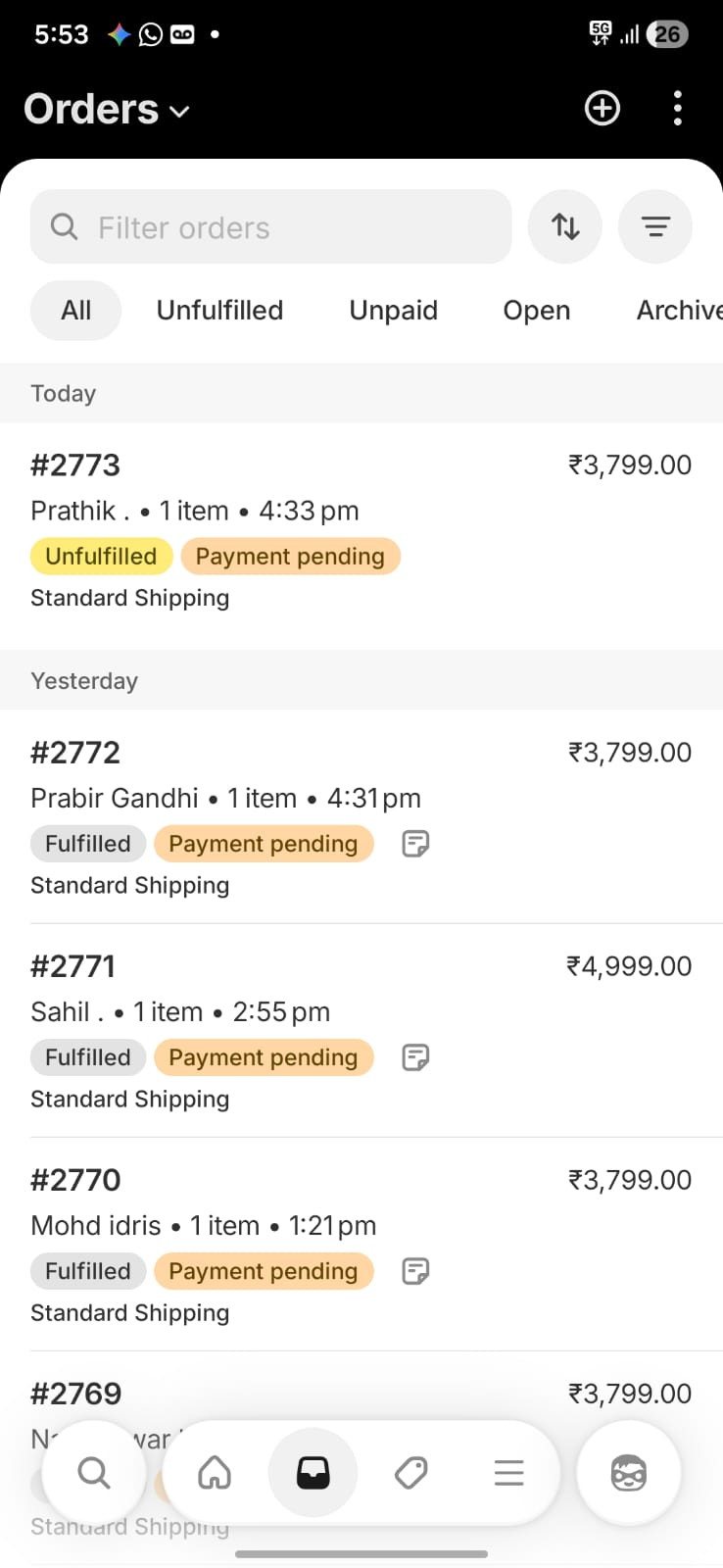Tap the search icon in bottom bar
Screen dimensions: 723x1568
(x=94, y=1472)
